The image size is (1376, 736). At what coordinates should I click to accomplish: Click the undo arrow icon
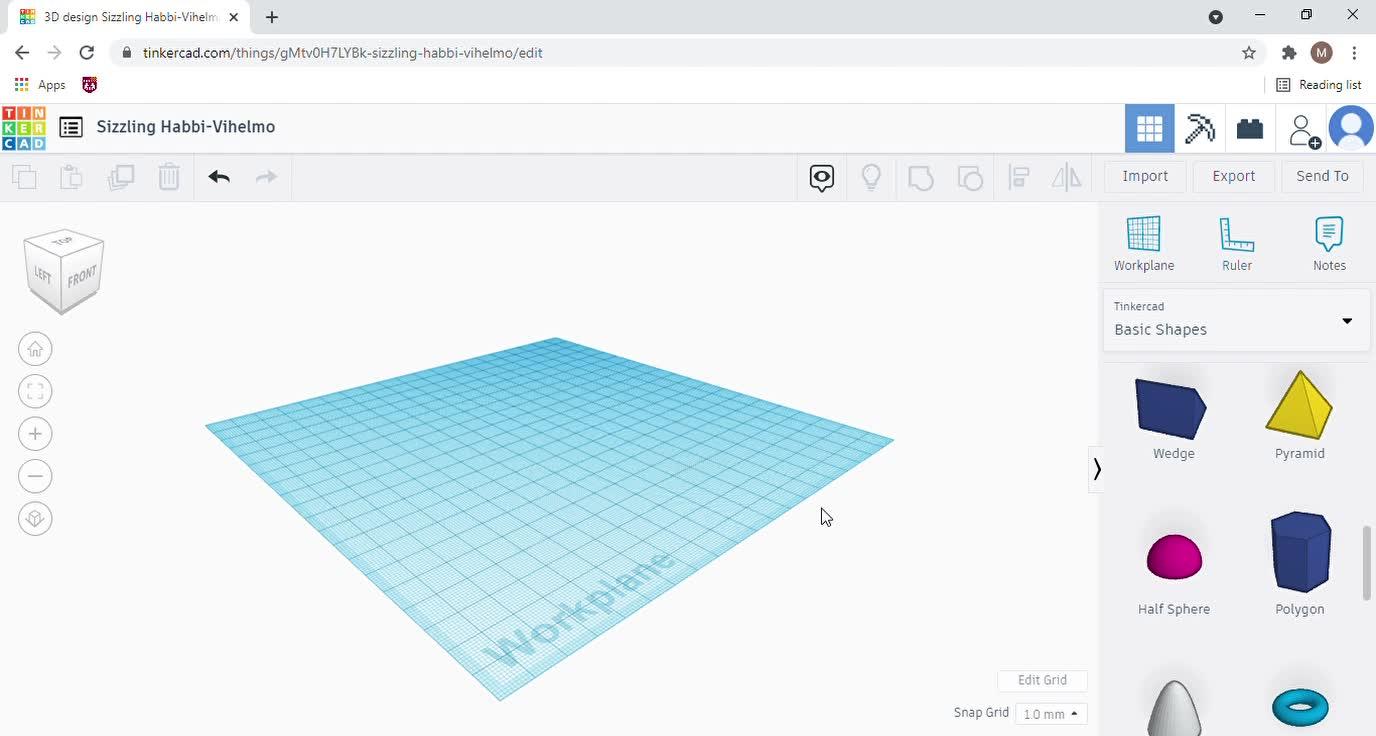(219, 177)
